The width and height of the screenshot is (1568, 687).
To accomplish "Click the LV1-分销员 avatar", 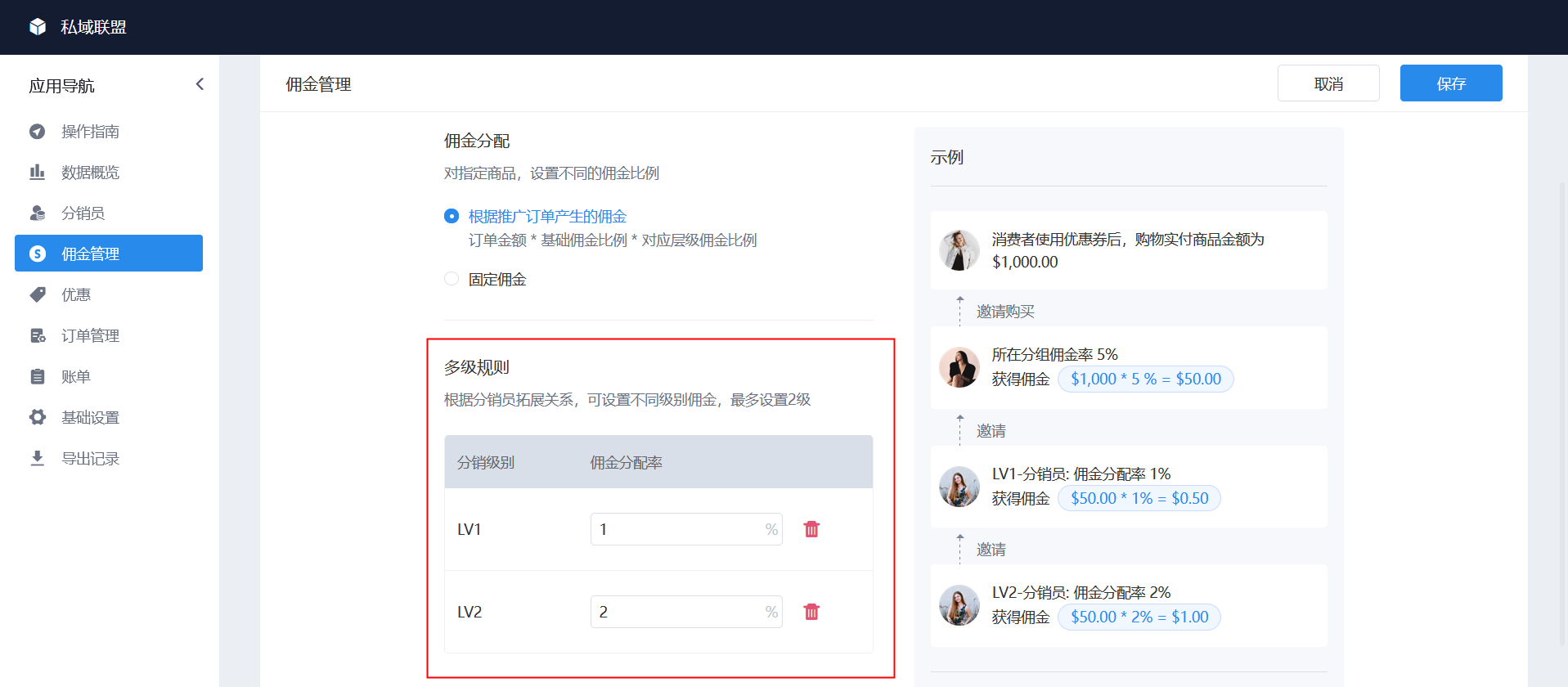I will [959, 487].
